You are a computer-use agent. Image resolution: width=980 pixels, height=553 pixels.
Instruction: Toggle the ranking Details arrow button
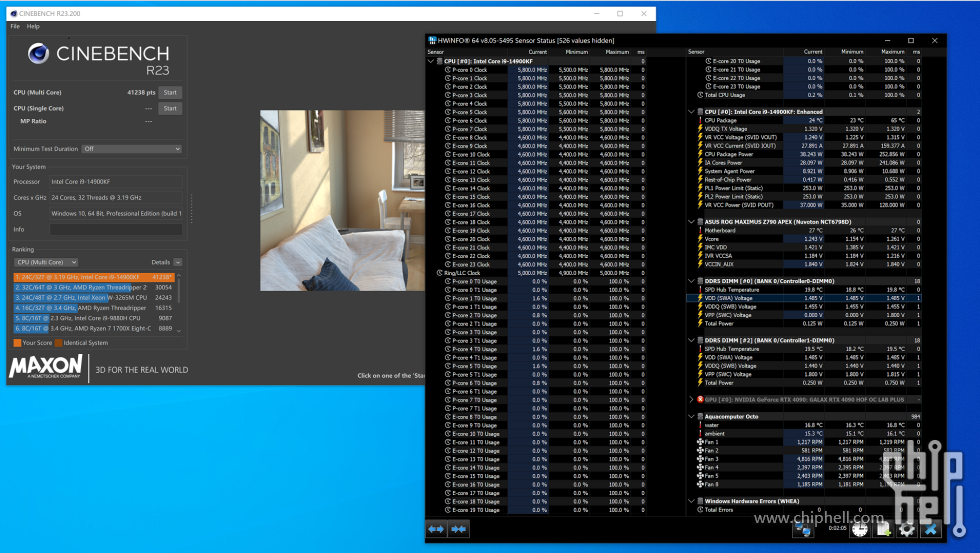pyautogui.click(x=178, y=262)
